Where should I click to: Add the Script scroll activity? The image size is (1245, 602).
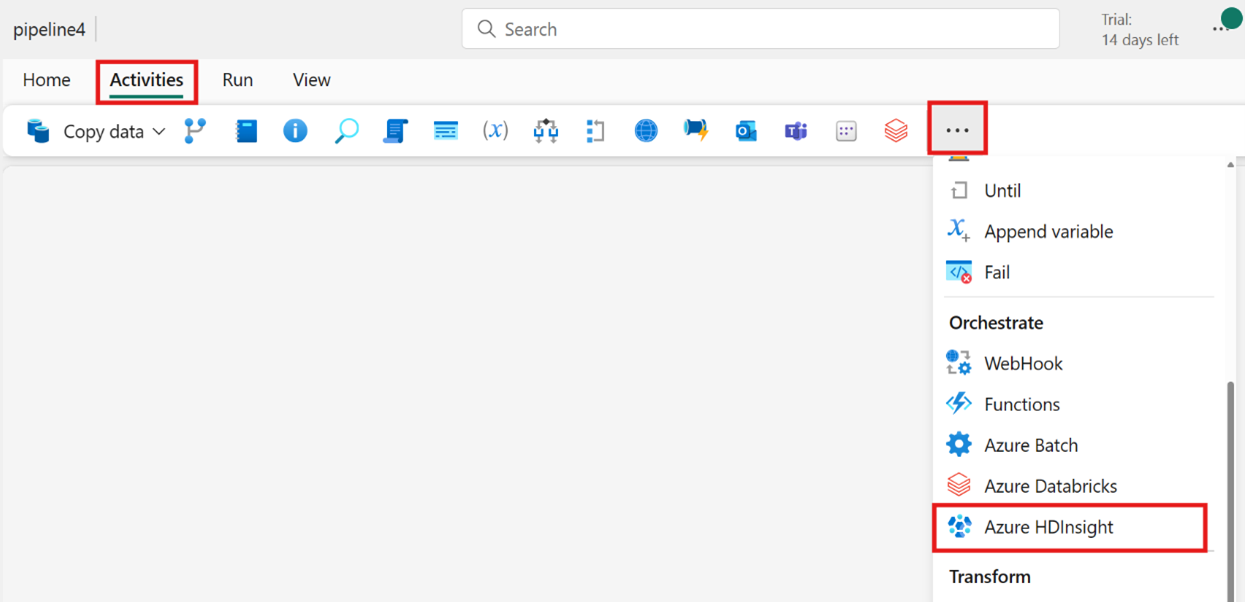coord(395,131)
